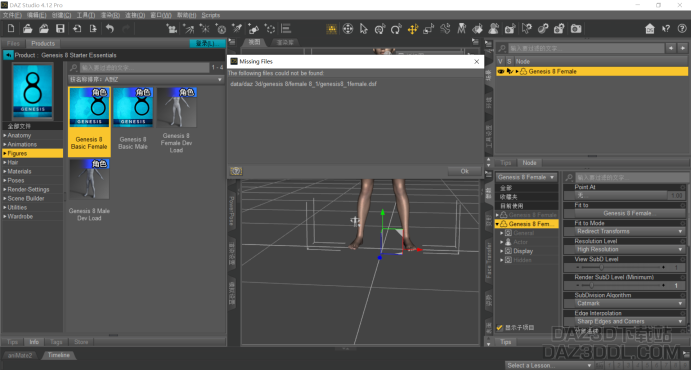Click the Scene pane filter text field
This screenshot has height=370, width=691.
586,48
